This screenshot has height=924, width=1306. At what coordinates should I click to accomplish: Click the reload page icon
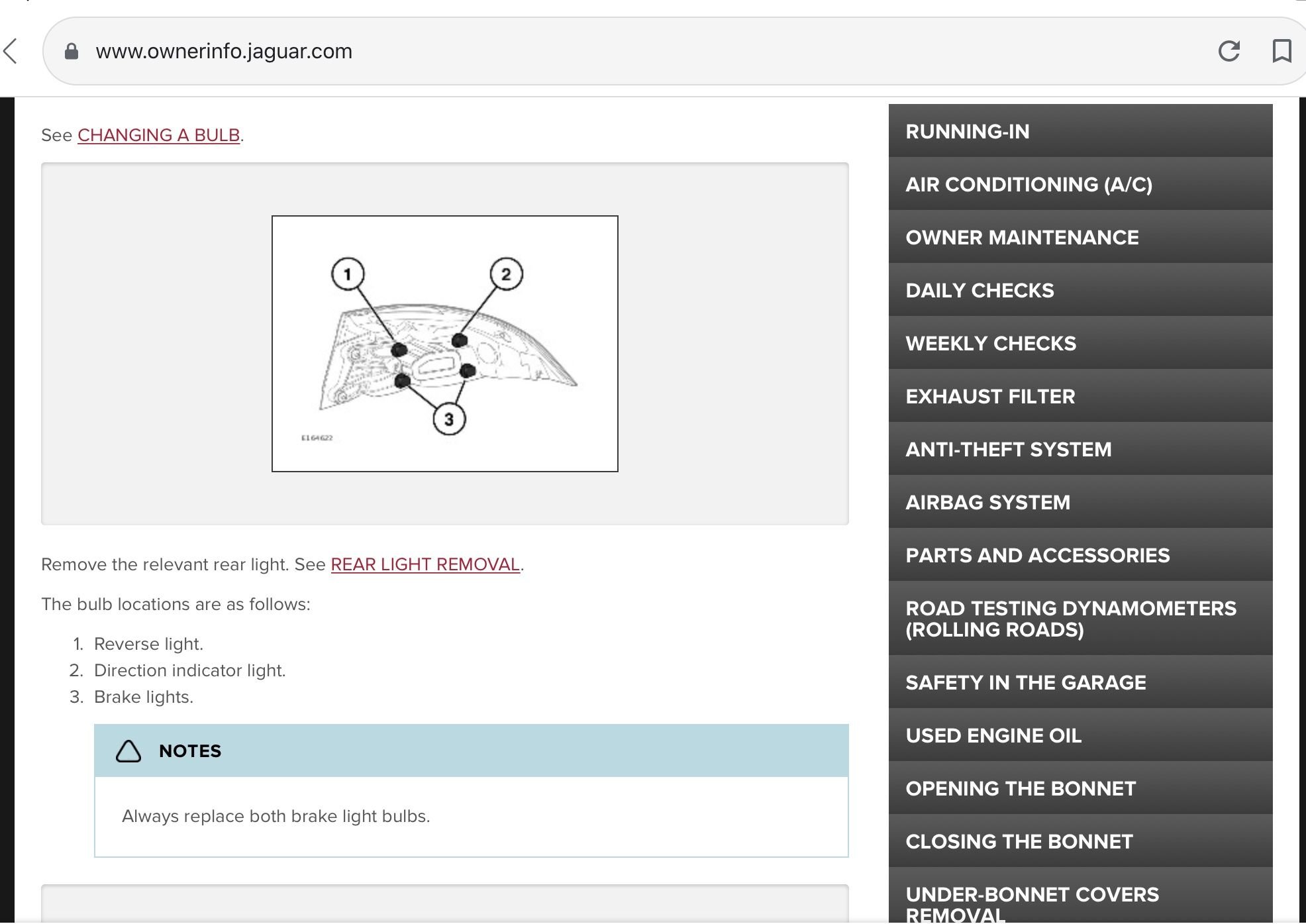[1229, 51]
